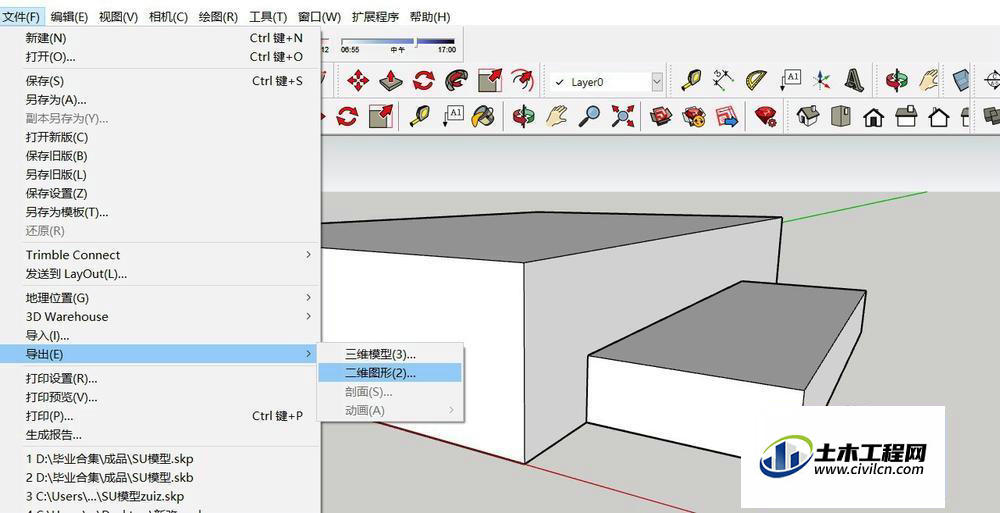Select the Protractor tool
The height and width of the screenshot is (513, 1000).
[756, 81]
